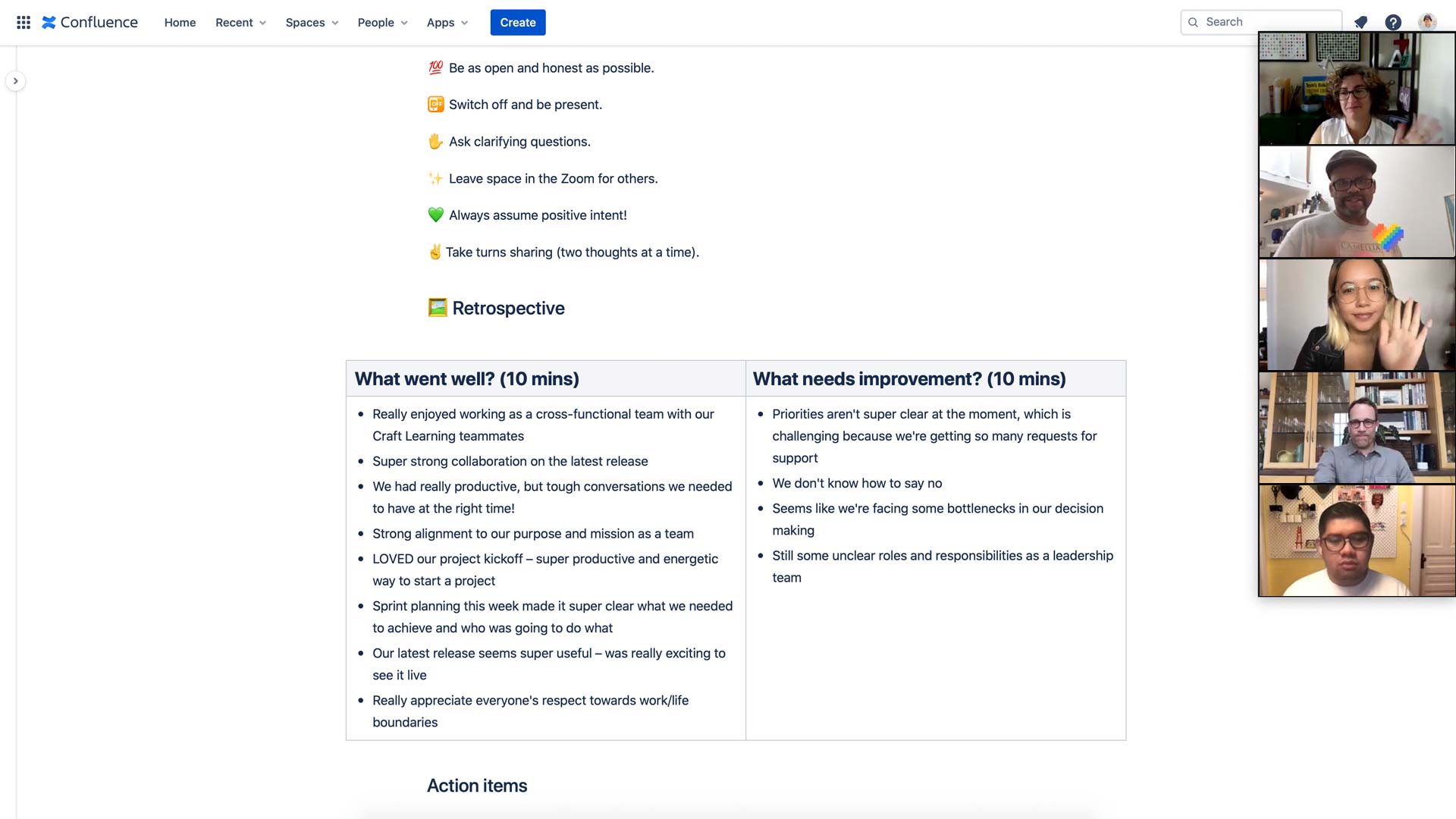Screen dimensions: 1456x819
Task: Click the user profile avatar icon
Action: coord(1429,22)
